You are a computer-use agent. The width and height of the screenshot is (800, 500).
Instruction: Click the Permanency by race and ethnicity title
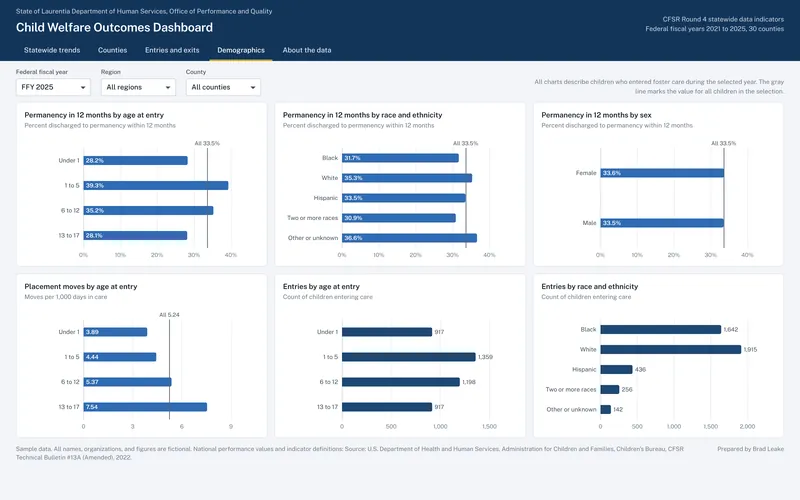click(x=362, y=115)
